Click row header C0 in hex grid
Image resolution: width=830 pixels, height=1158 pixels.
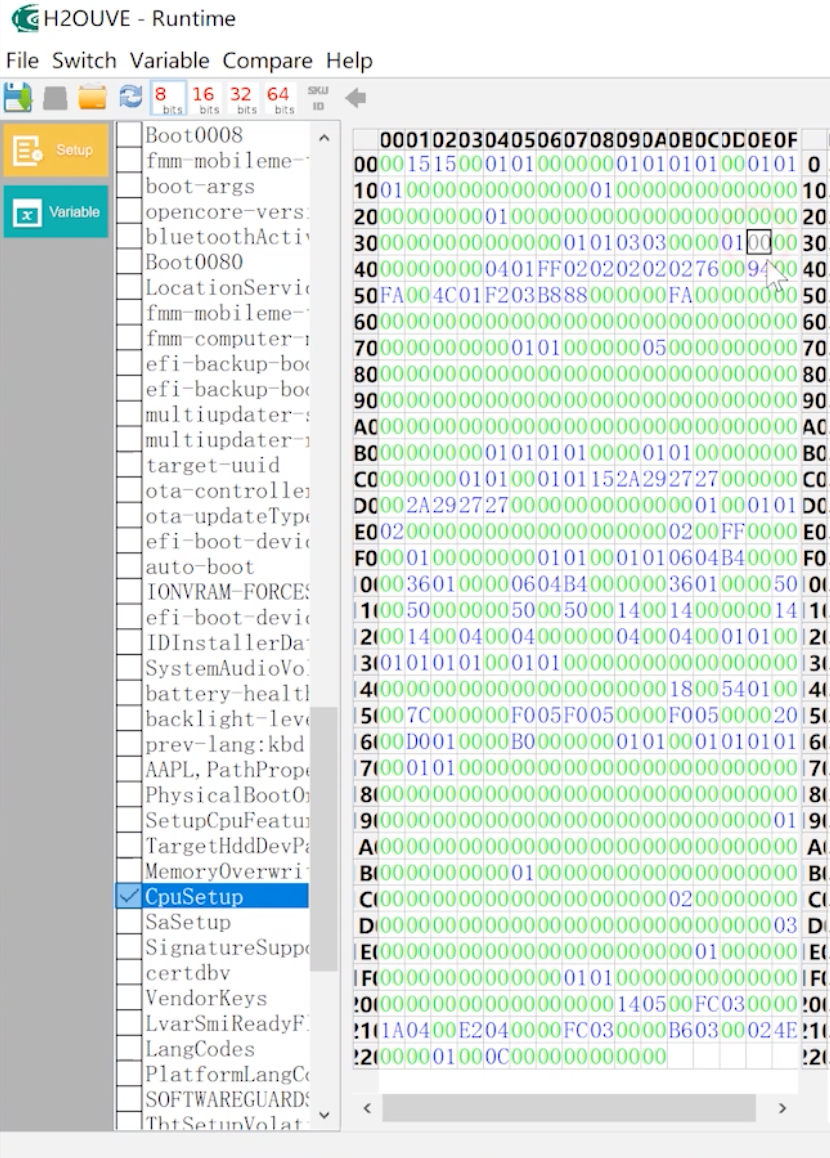[366, 479]
